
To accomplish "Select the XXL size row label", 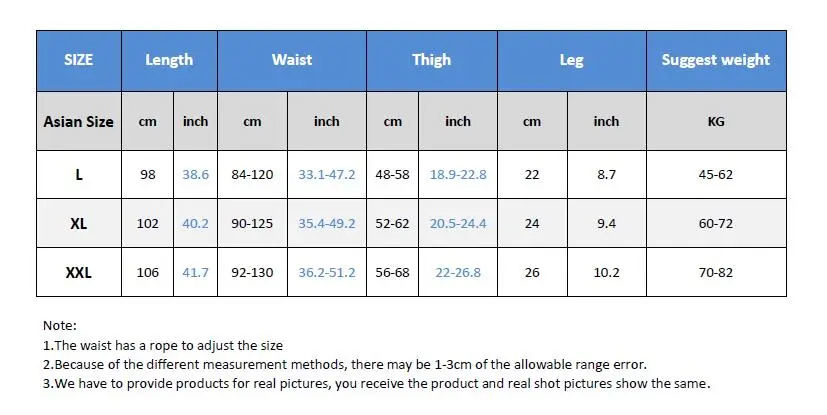I will pyautogui.click(x=79, y=273).
